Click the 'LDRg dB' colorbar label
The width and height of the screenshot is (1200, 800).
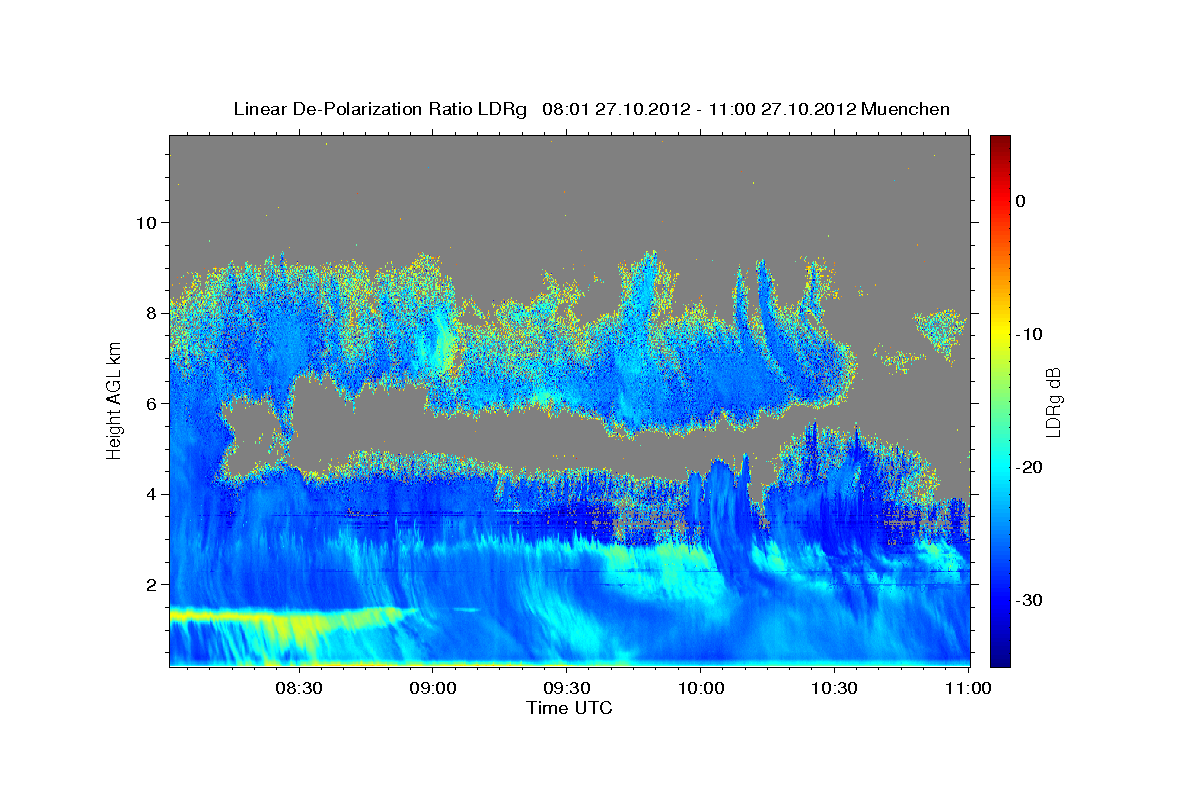pos(1054,401)
